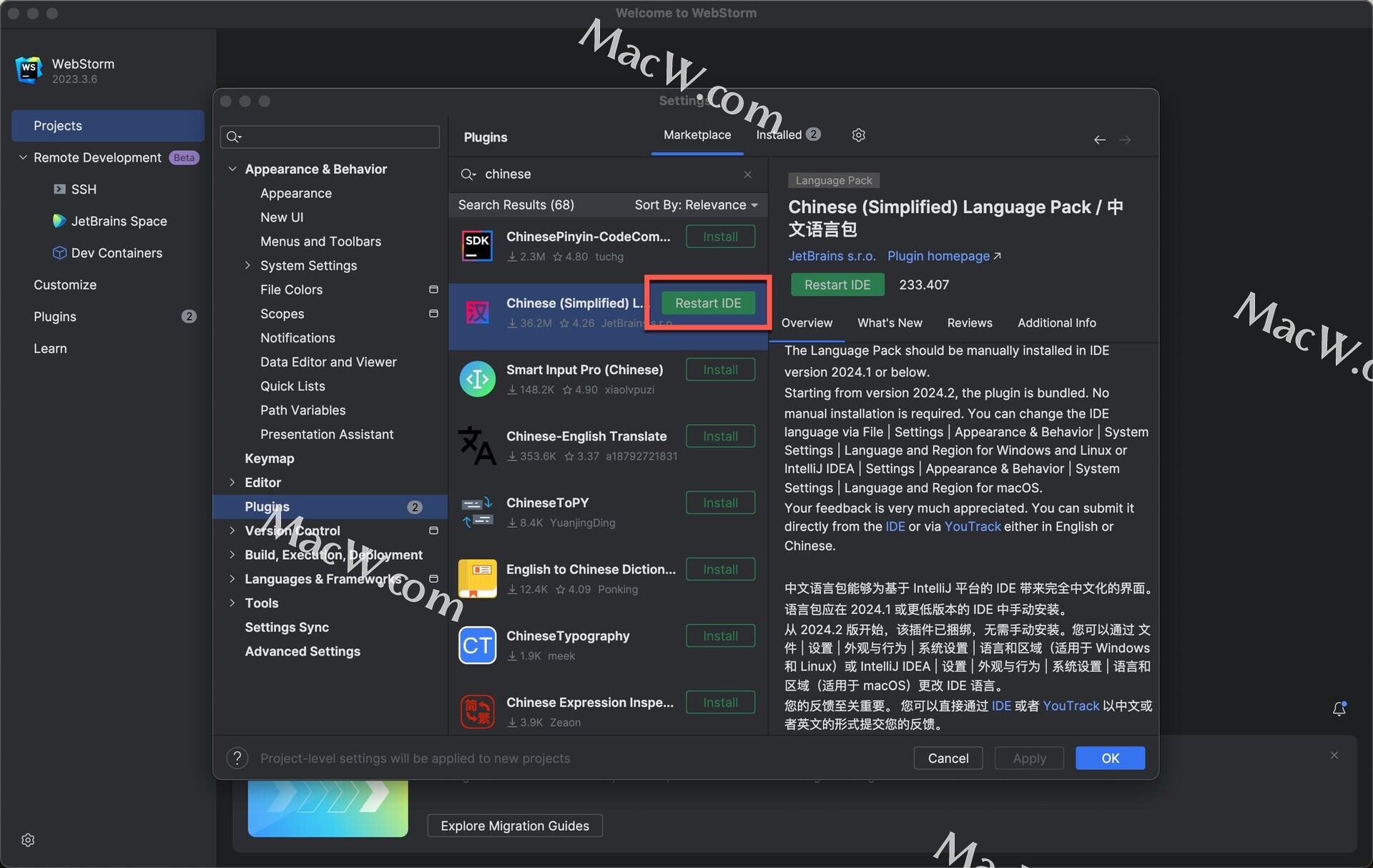1373x868 pixels.
Task: Focus plugin marketplace search field with 'chinese'
Action: click(608, 174)
